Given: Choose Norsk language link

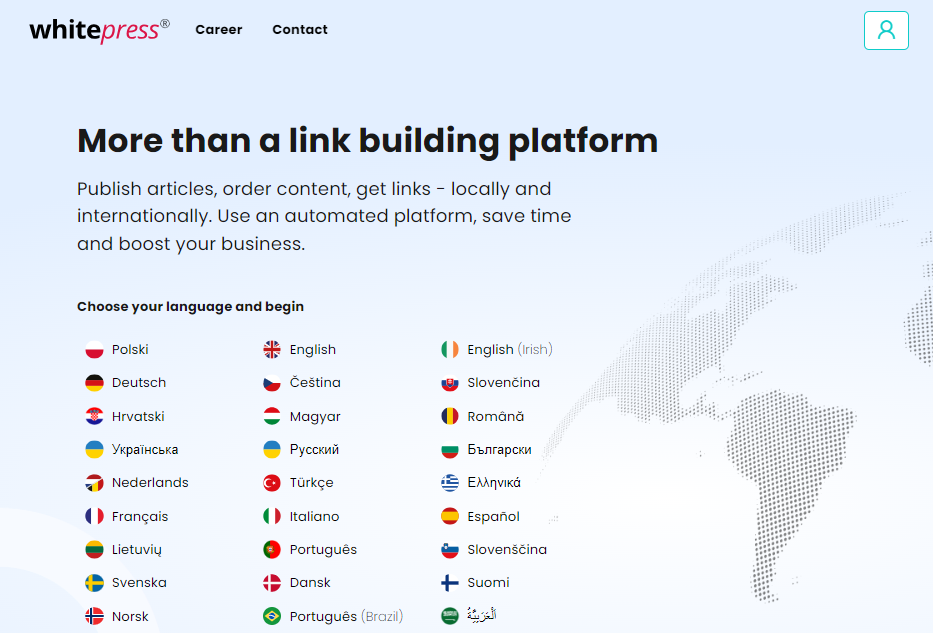Looking at the screenshot, I should [130, 617].
